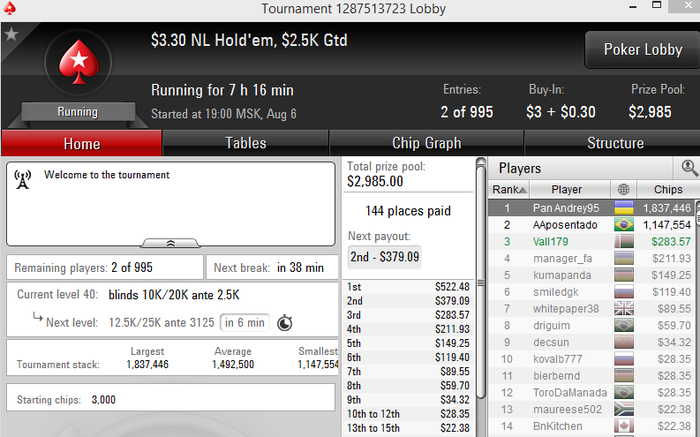Sort players by the Chips column

click(x=668, y=189)
